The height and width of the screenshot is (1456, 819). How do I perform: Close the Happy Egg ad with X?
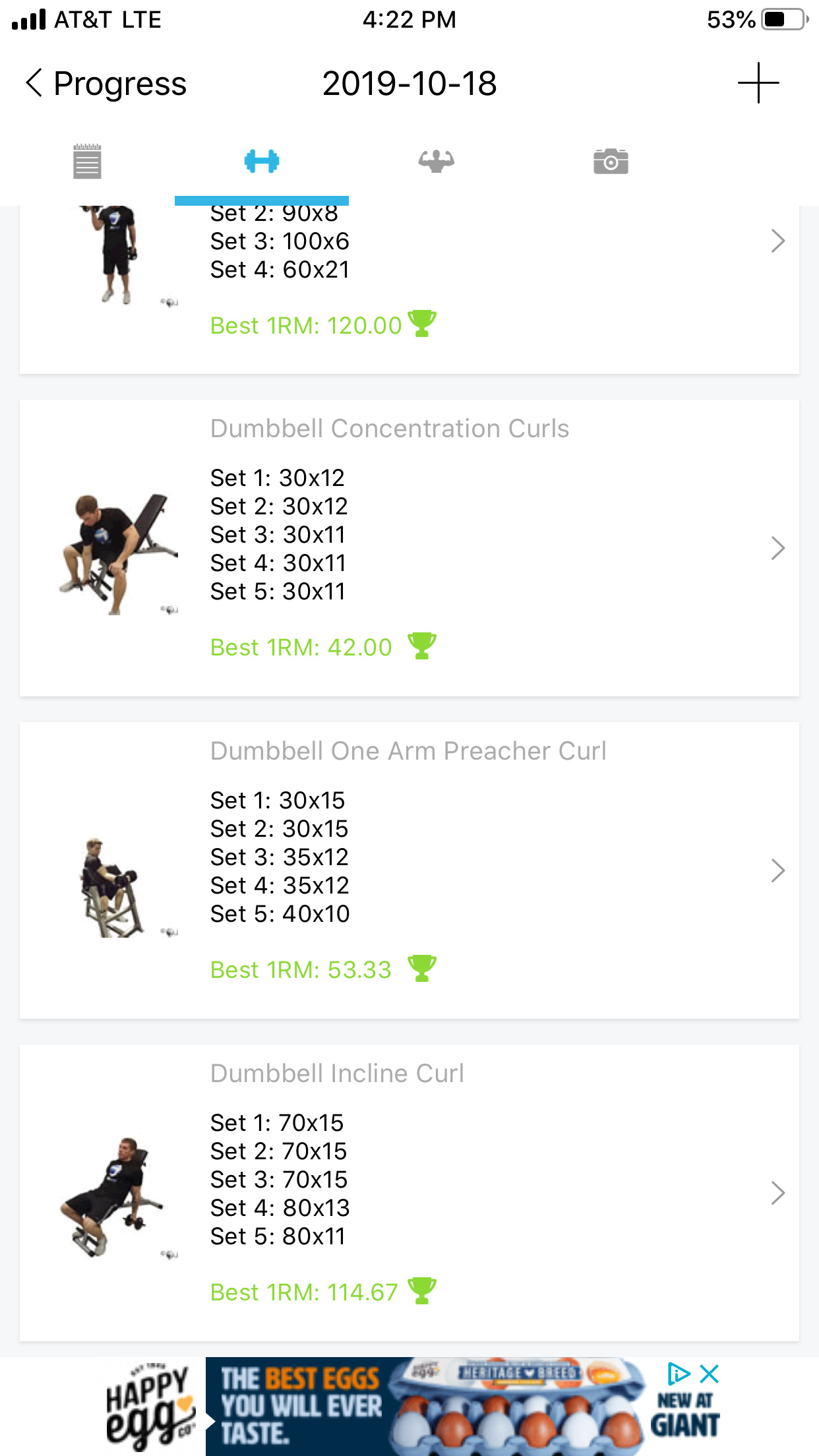(x=710, y=1374)
